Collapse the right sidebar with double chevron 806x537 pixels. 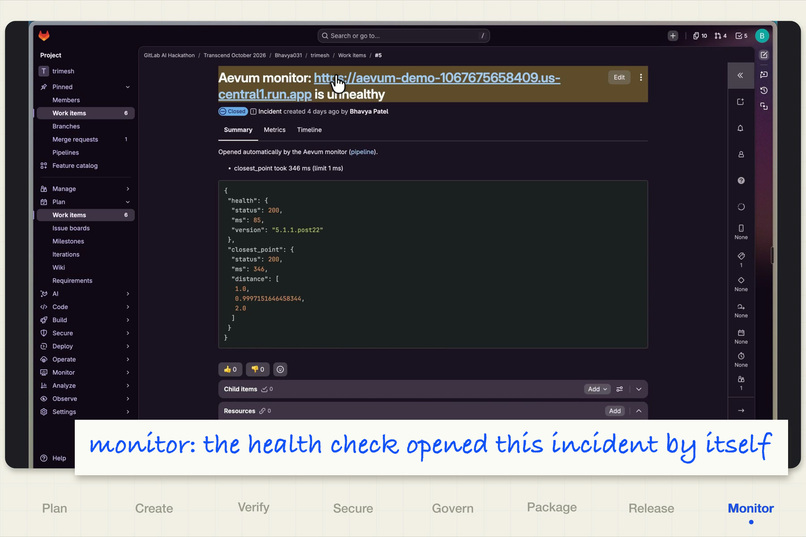tap(740, 76)
